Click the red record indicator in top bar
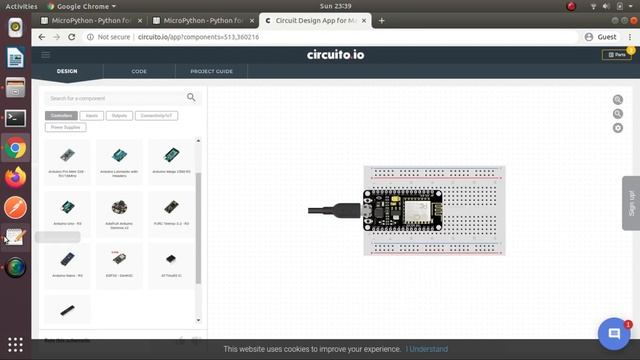640x360 pixels. click(571, 6)
